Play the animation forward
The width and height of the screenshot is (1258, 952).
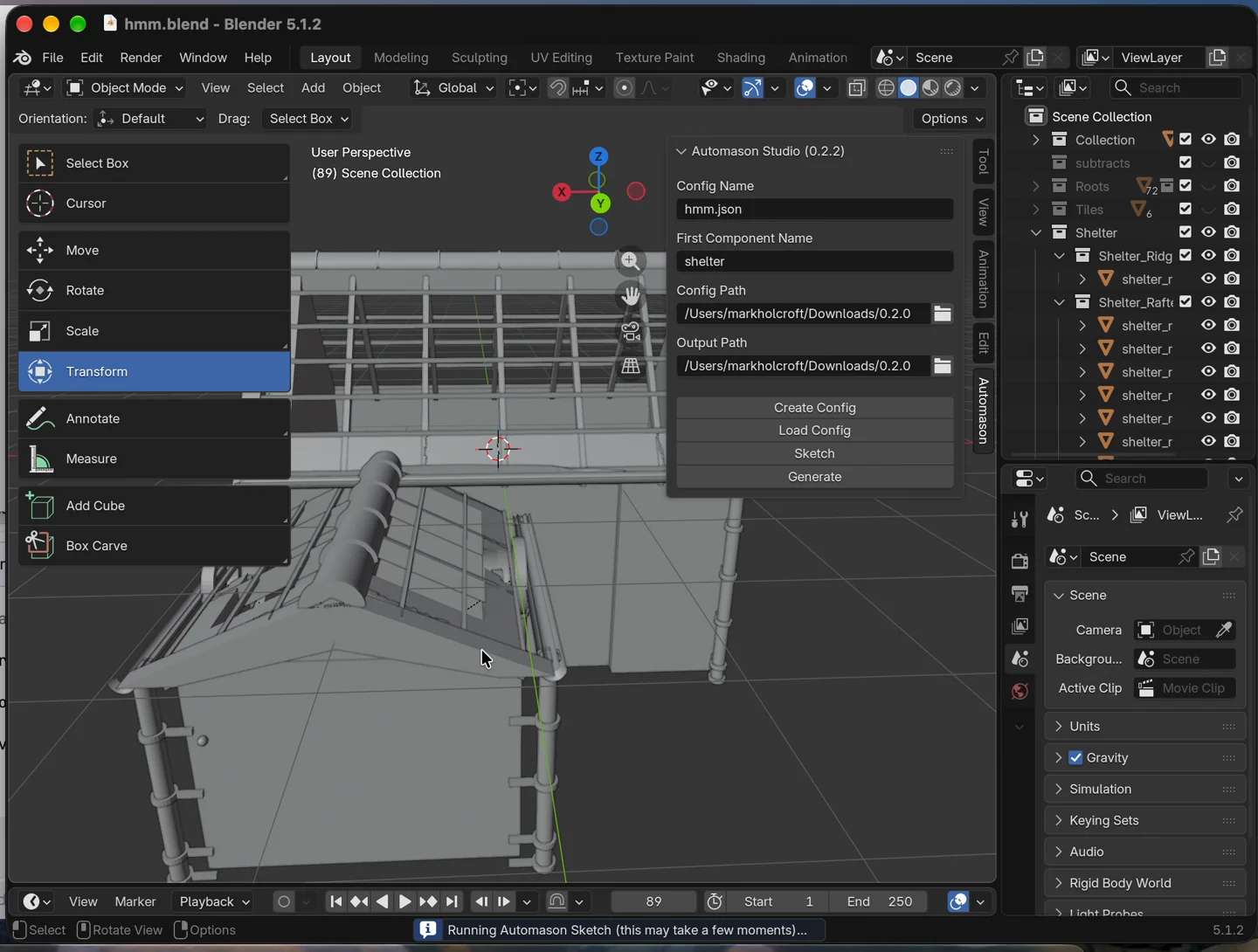(404, 901)
